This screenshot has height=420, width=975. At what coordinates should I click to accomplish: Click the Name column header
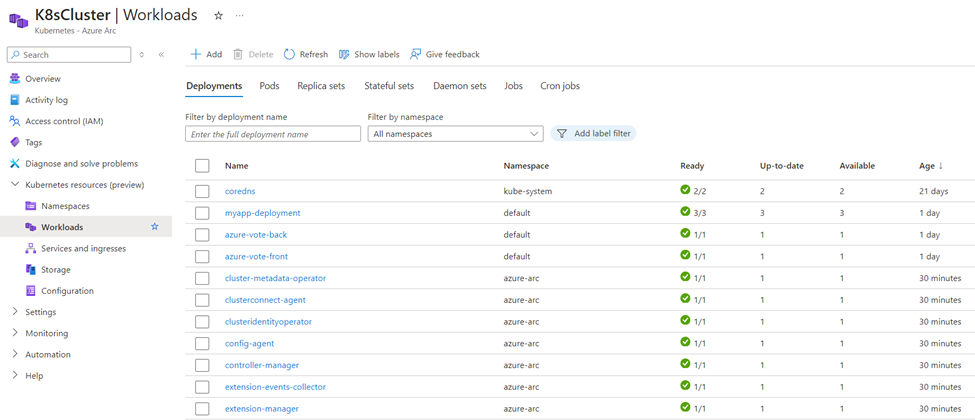[x=237, y=166]
